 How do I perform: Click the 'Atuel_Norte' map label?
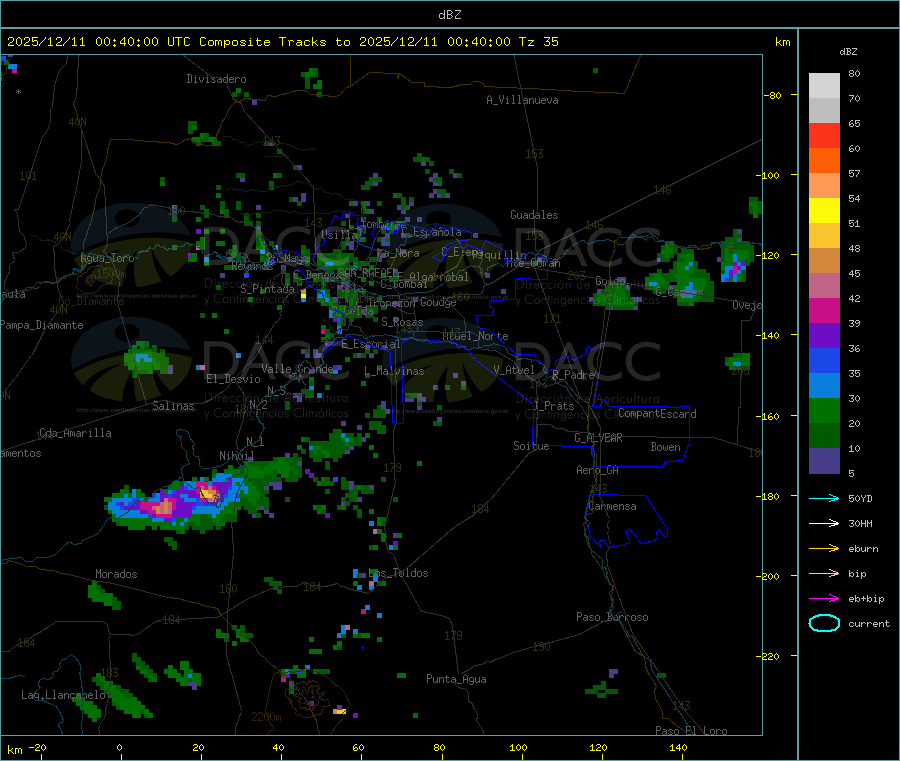click(475, 336)
